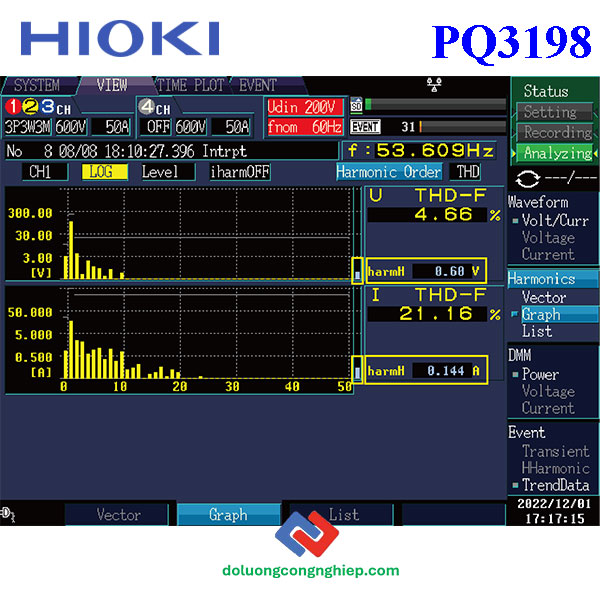This screenshot has height=600, width=600.
Task: Select the Harmonic Order display option
Action: 388,172
